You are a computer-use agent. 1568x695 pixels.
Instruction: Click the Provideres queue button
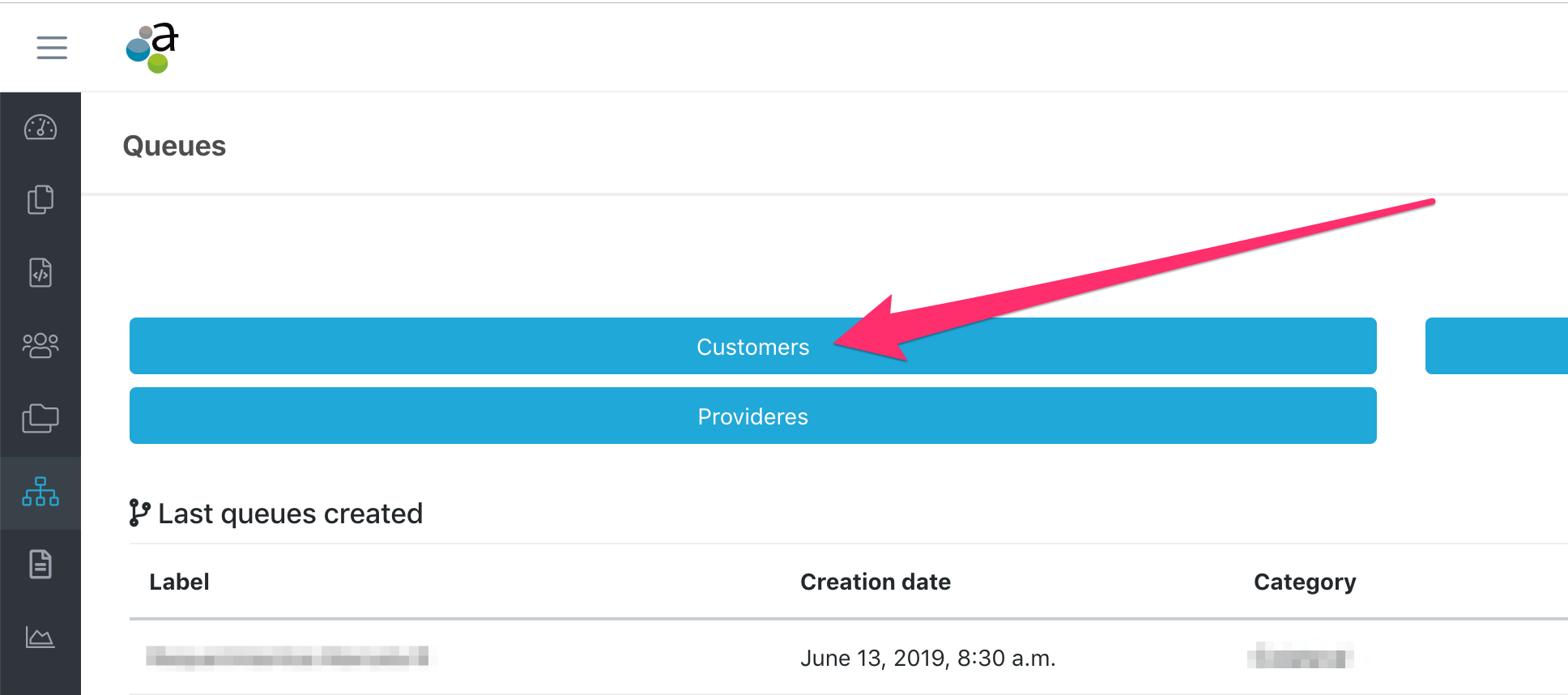tap(752, 416)
